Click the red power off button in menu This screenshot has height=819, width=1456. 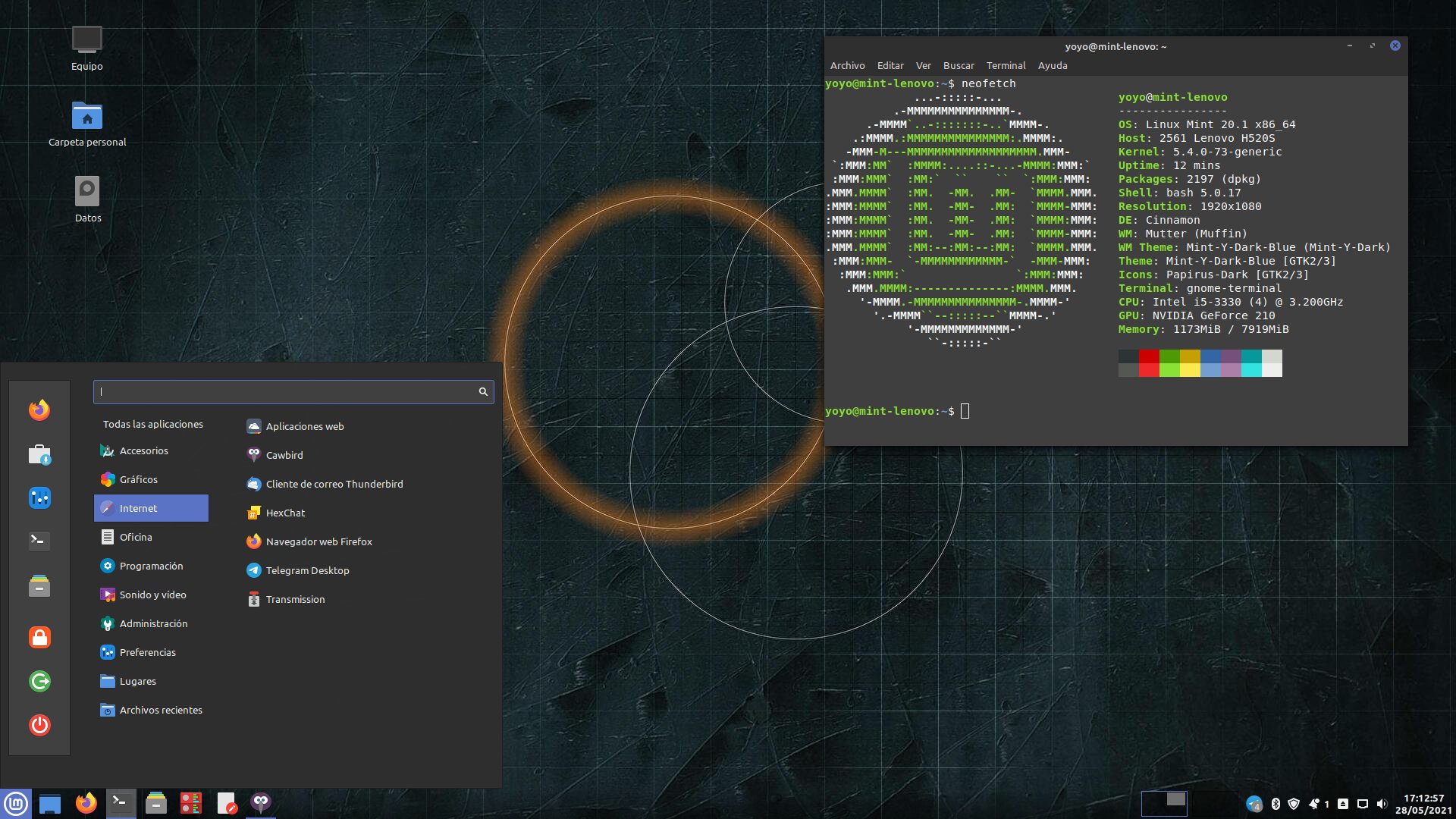tap(39, 725)
